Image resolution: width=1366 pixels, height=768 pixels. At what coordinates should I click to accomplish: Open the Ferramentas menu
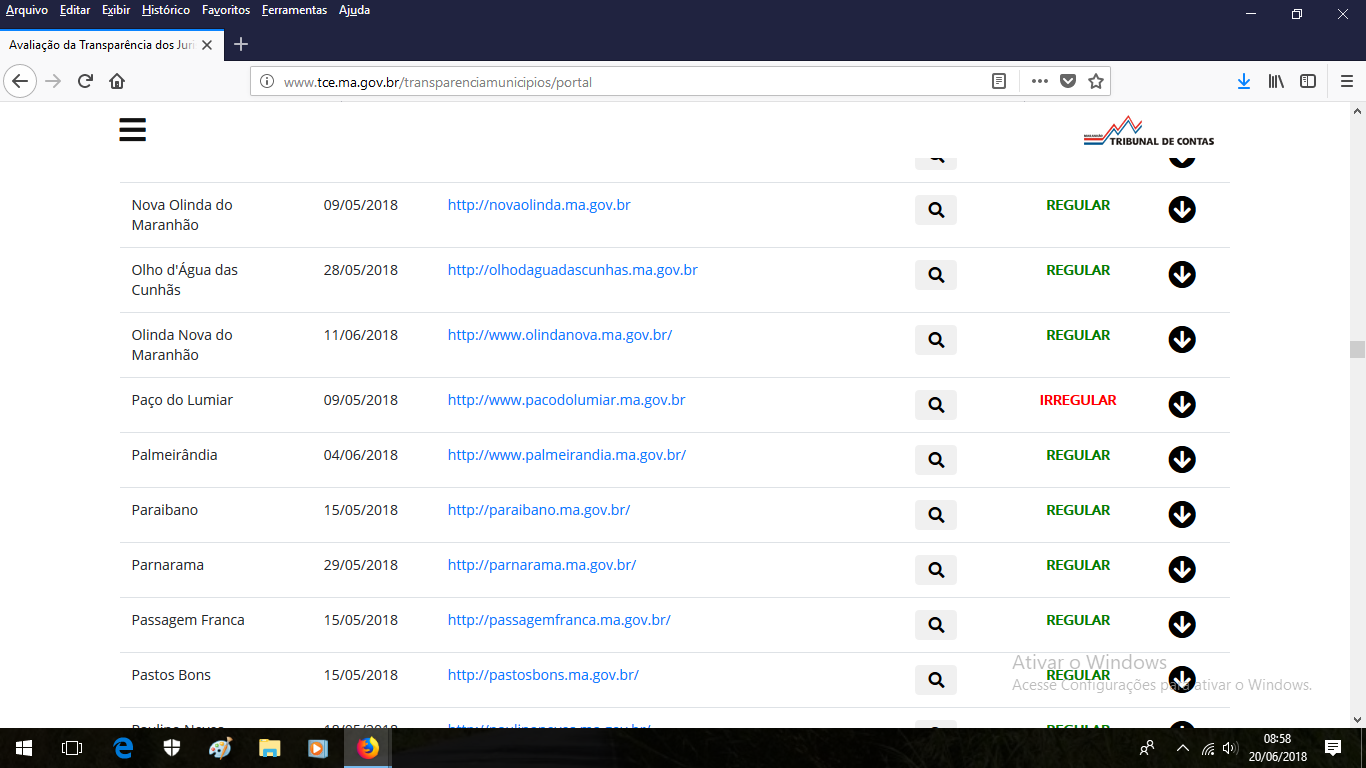pyautogui.click(x=294, y=10)
